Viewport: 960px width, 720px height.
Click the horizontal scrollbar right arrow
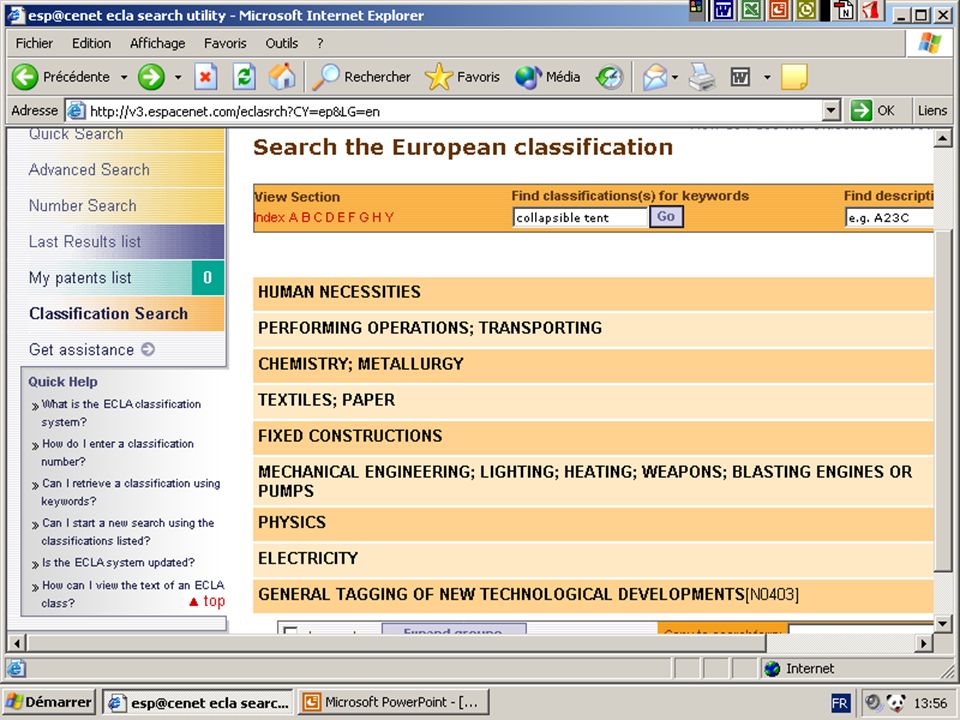point(924,643)
